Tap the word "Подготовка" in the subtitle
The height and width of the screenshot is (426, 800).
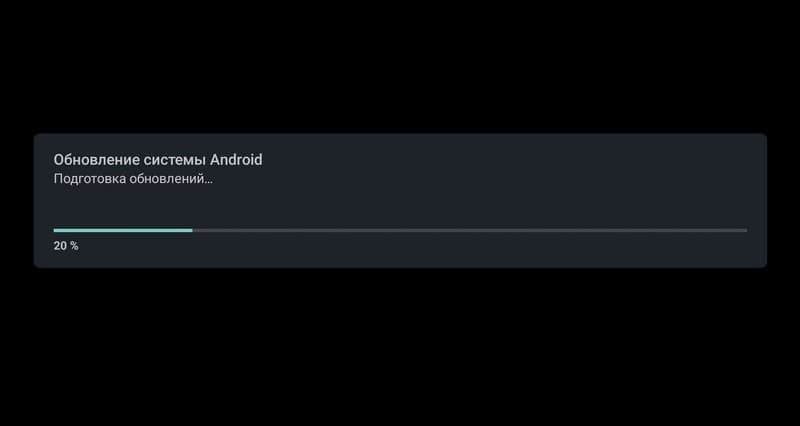[89, 180]
